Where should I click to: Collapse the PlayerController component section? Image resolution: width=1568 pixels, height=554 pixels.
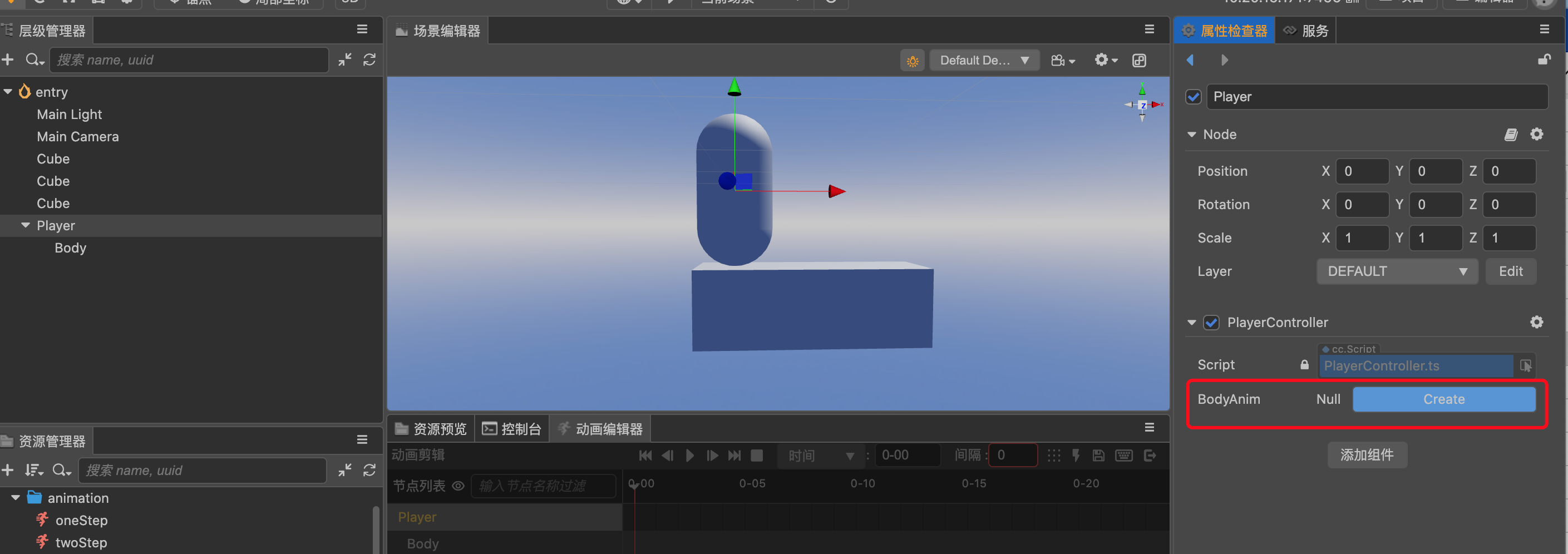coord(1191,322)
